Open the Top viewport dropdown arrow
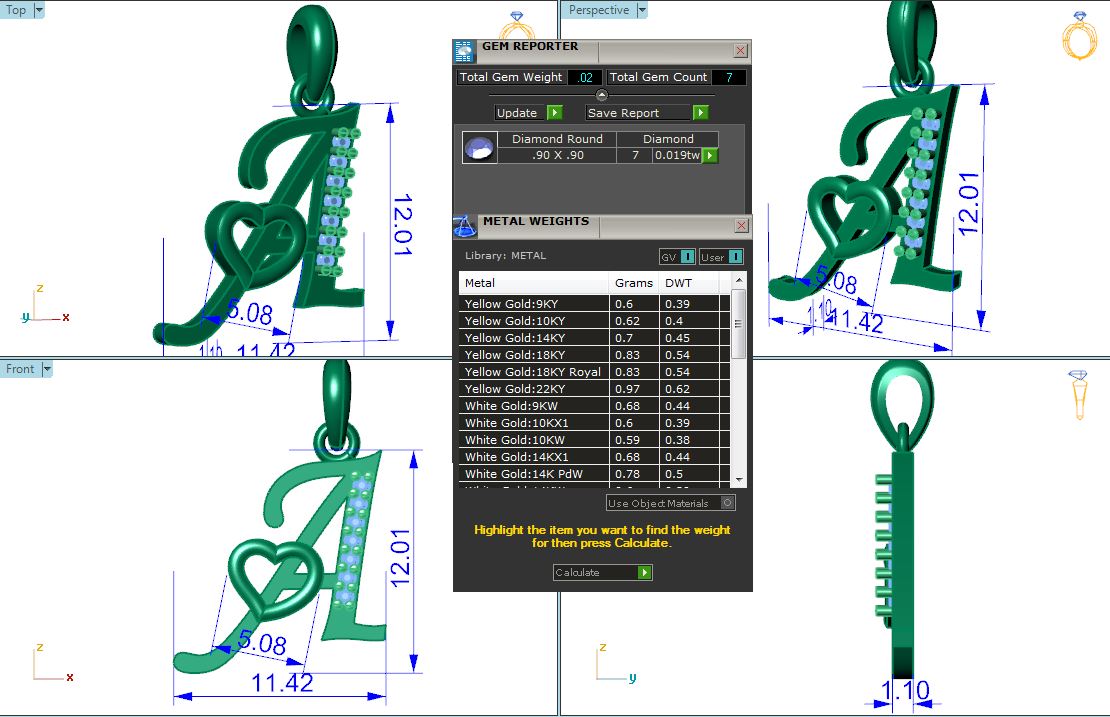Image resolution: width=1110 pixels, height=717 pixels. [x=39, y=10]
